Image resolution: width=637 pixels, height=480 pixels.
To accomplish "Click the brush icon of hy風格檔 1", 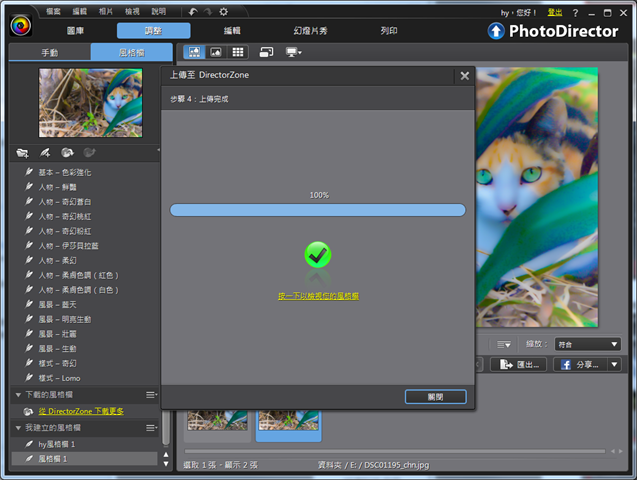I will coord(29,444).
